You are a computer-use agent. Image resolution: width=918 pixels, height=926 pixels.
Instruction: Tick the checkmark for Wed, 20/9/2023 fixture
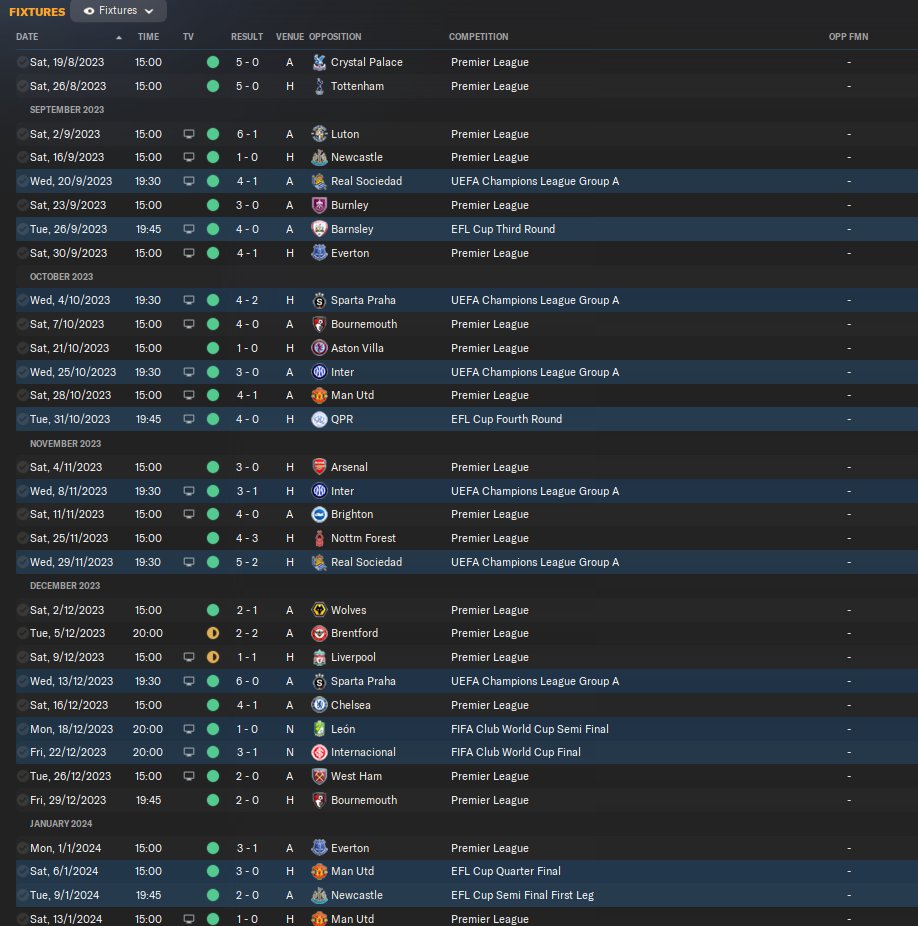[x=22, y=181]
